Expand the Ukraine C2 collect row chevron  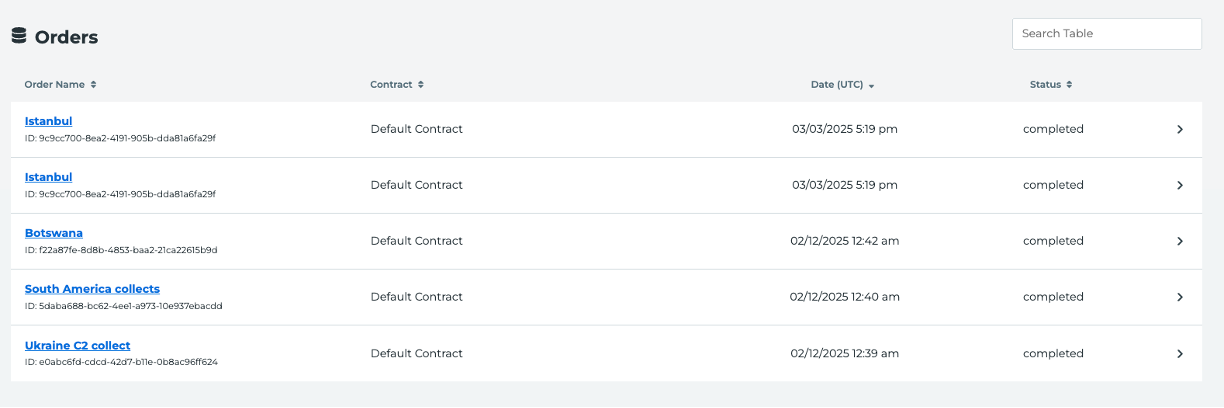(x=1180, y=353)
